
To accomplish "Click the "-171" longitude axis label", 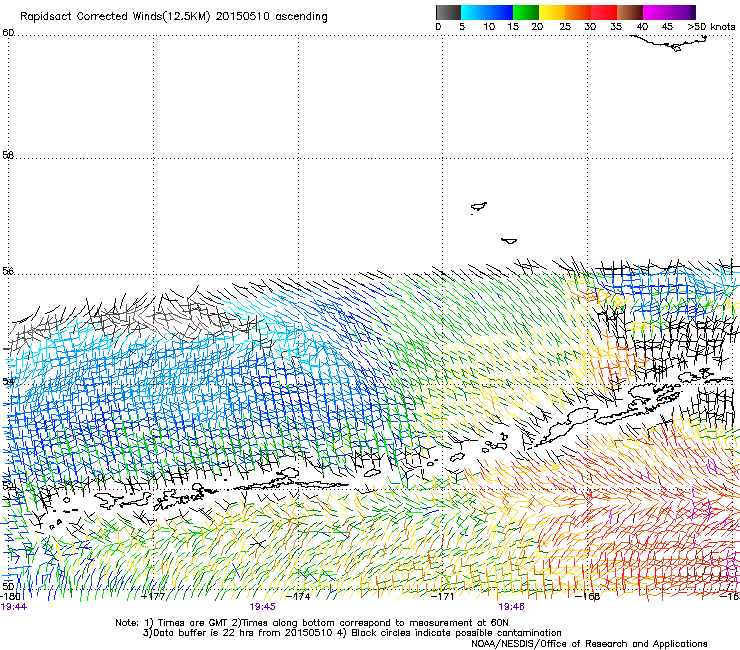I will (x=443, y=596).
